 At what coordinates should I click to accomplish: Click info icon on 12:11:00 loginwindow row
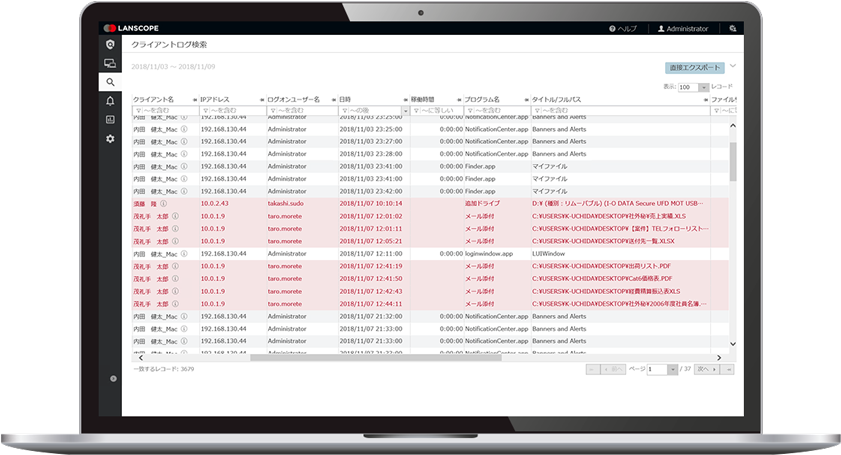pos(184,254)
